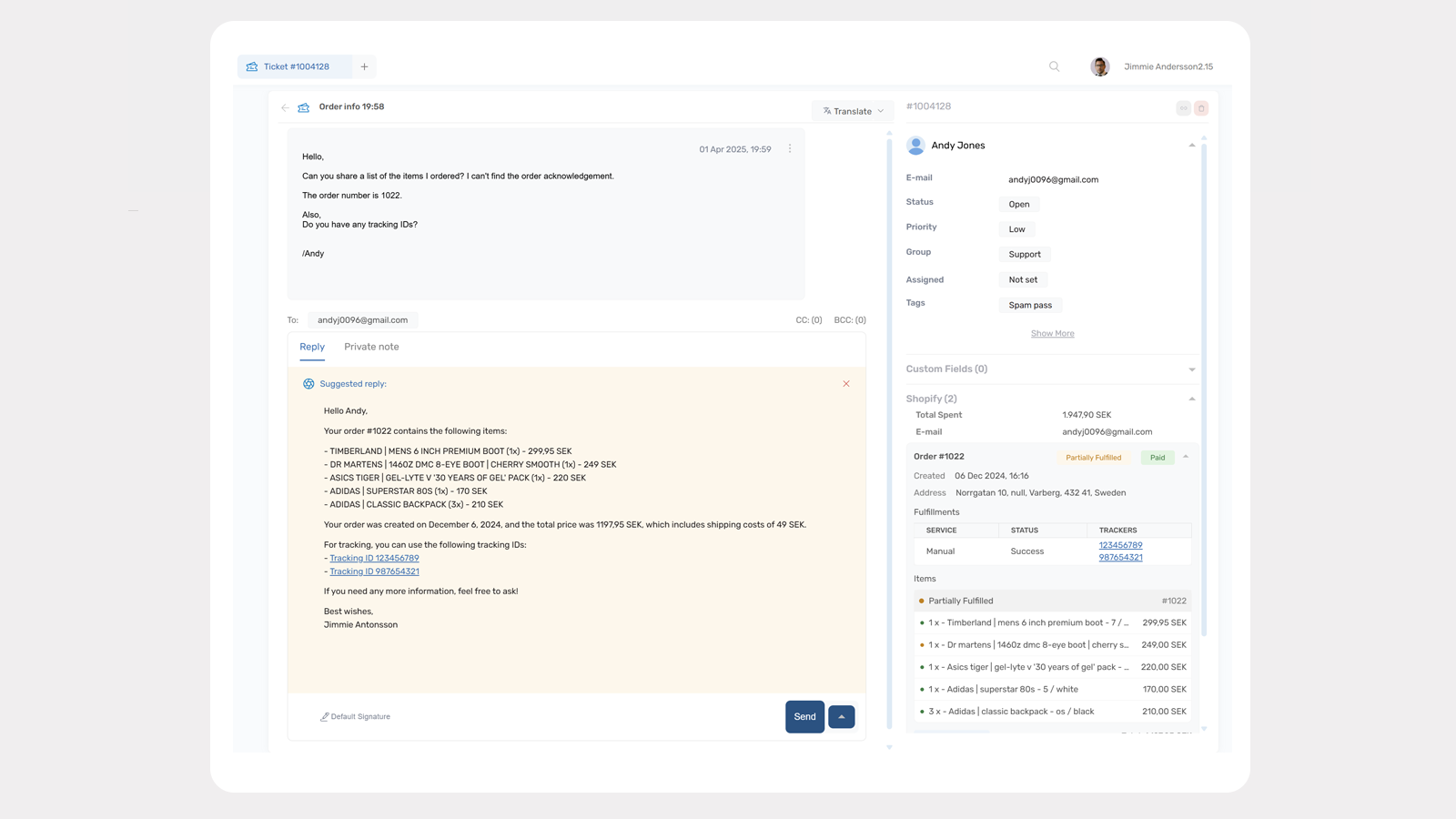Viewport: 1456px width, 819px height.
Task: Open the three-dot message options menu
Action: pyautogui.click(x=790, y=148)
